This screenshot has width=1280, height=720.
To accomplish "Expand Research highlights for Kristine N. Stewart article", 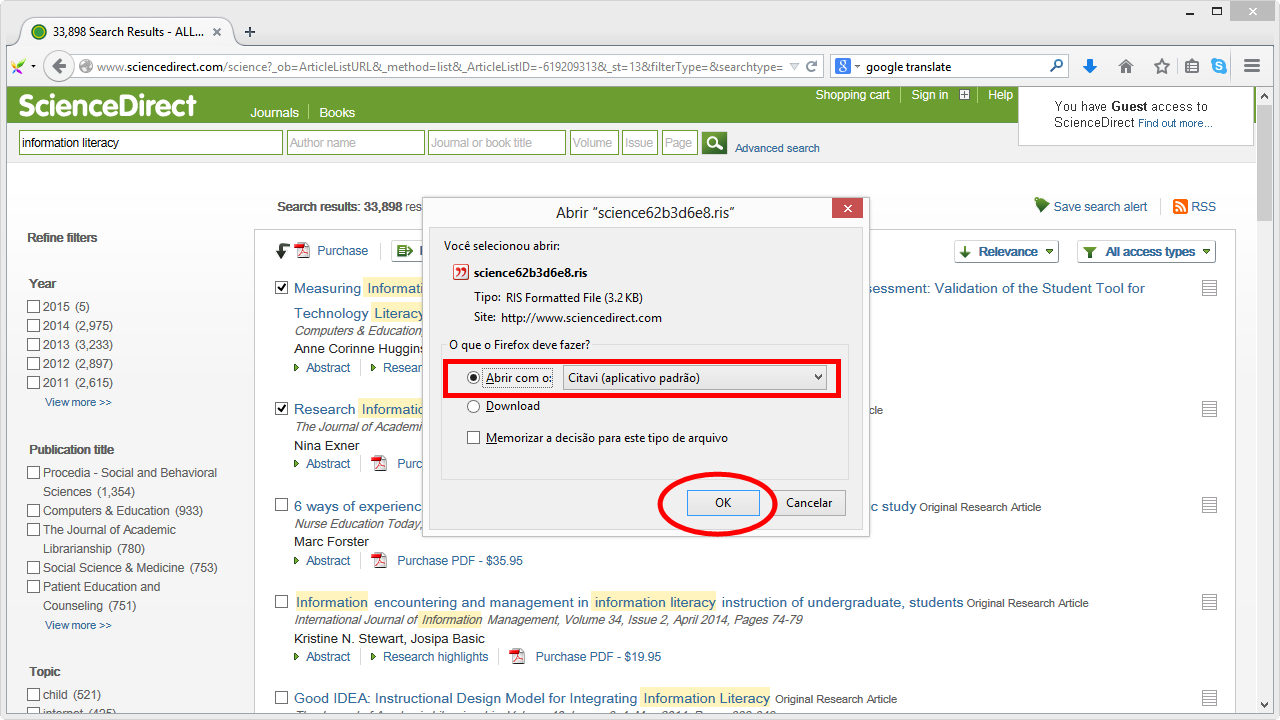I will coord(435,657).
